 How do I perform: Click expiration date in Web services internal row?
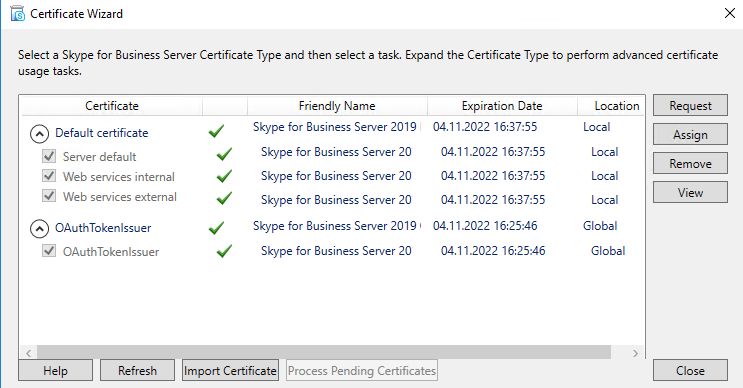[x=493, y=176]
